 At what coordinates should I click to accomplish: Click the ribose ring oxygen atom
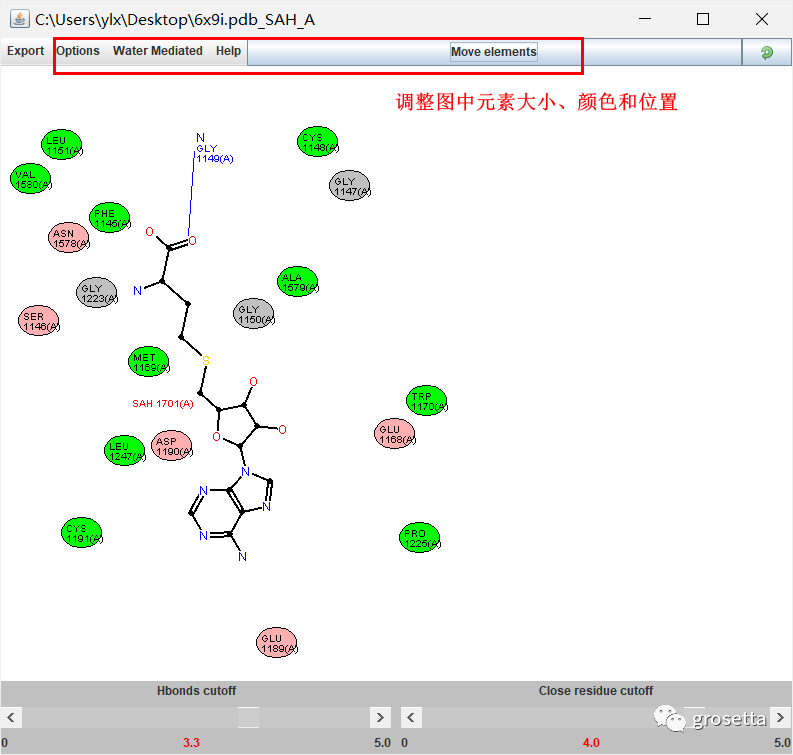[x=216, y=437]
